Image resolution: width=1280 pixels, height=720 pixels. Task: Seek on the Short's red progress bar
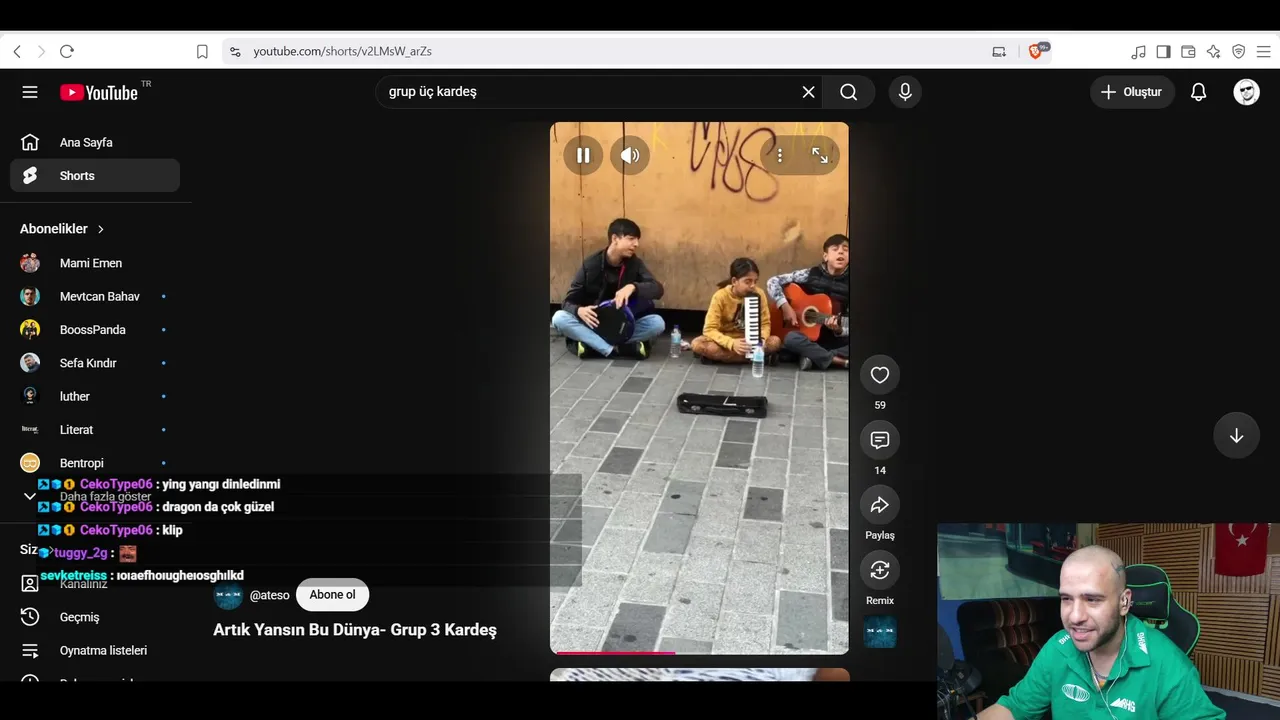point(699,653)
